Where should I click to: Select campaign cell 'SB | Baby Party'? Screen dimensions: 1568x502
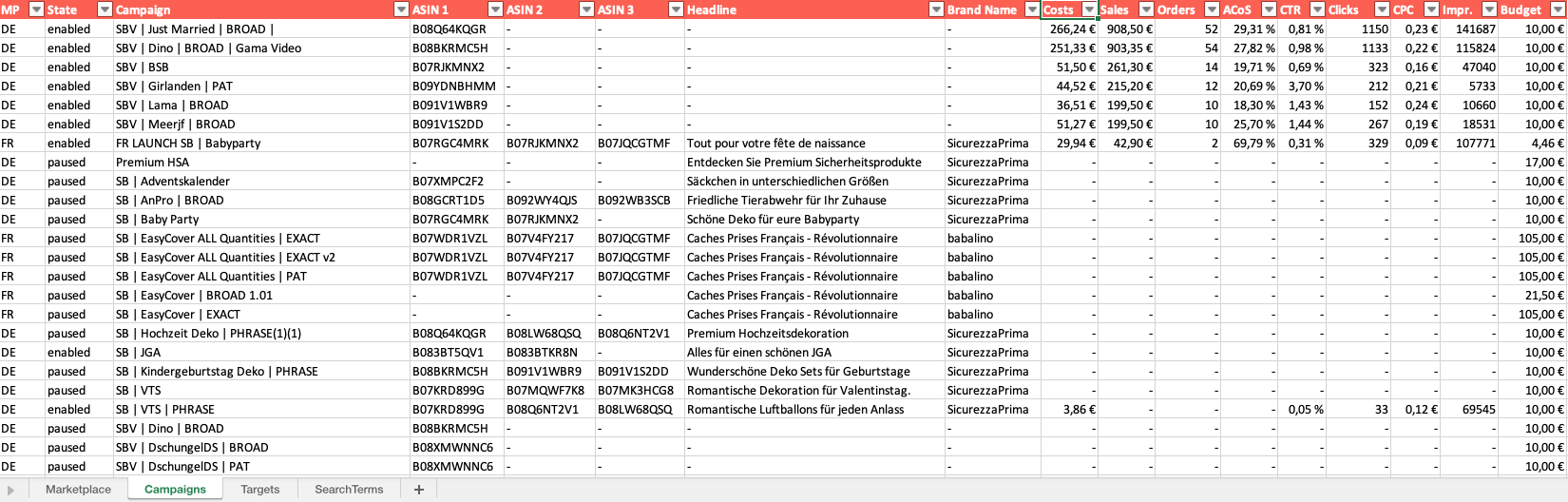pyautogui.click(x=261, y=219)
